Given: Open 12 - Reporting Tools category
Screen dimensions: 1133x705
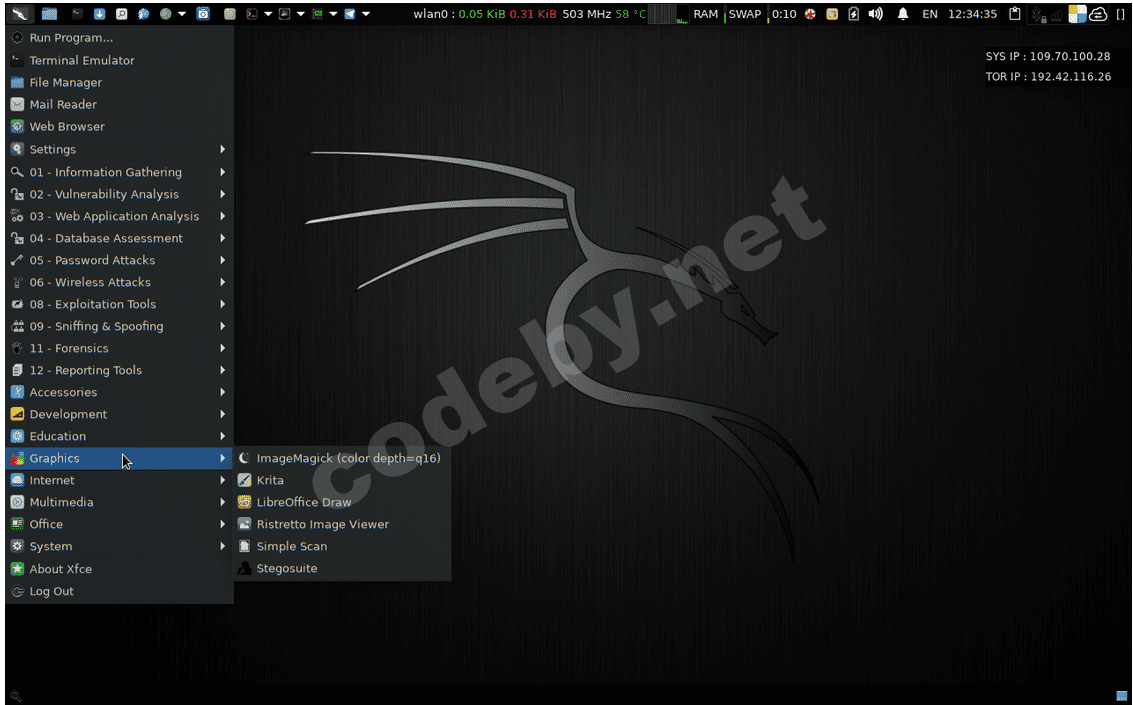Looking at the screenshot, I should click(119, 371).
